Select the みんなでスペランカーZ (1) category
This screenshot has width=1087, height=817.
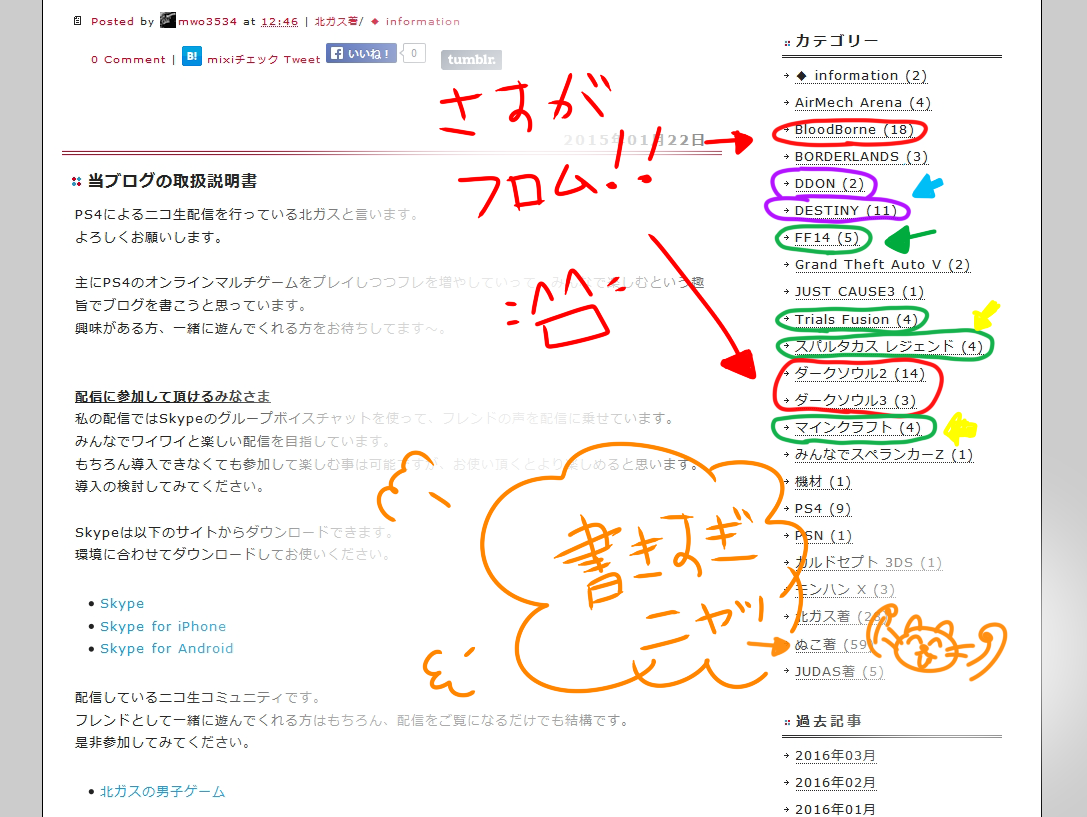tap(884, 455)
